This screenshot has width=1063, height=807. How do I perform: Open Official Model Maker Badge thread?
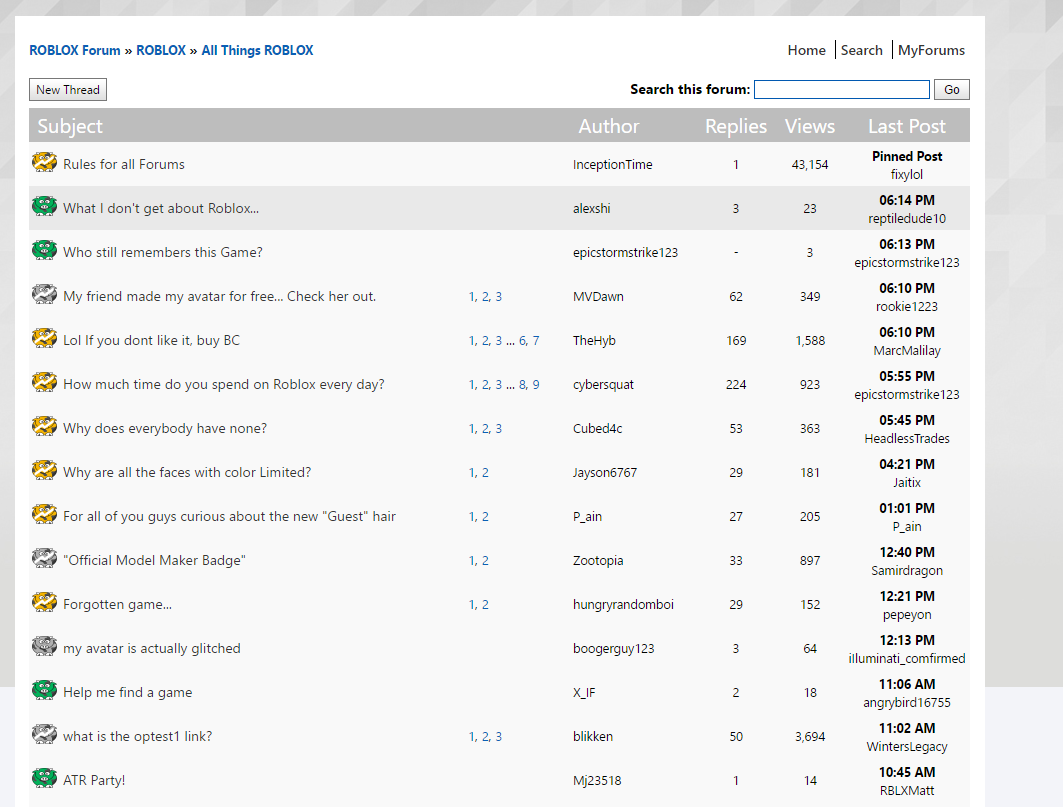(154, 561)
